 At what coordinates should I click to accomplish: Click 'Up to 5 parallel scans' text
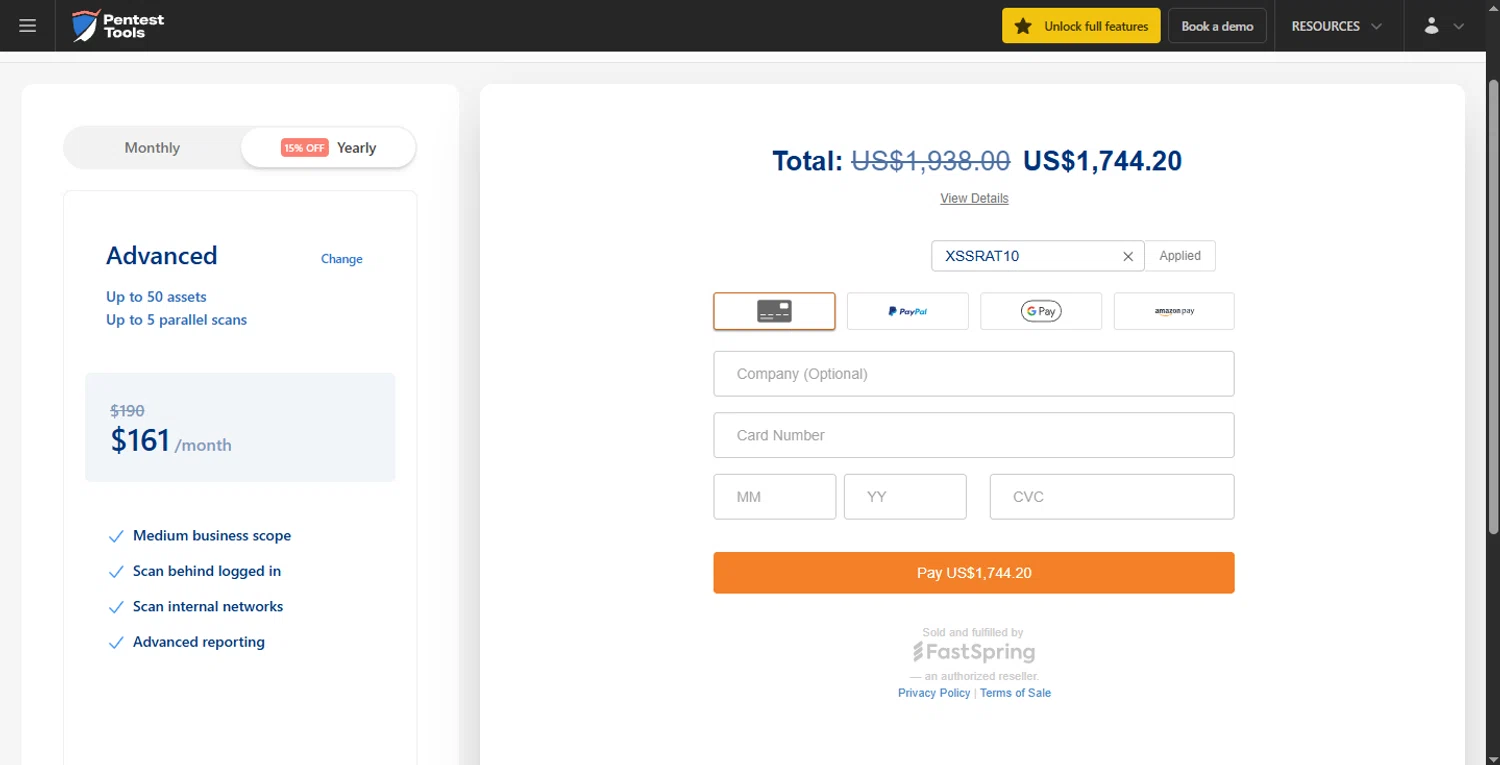pos(176,320)
